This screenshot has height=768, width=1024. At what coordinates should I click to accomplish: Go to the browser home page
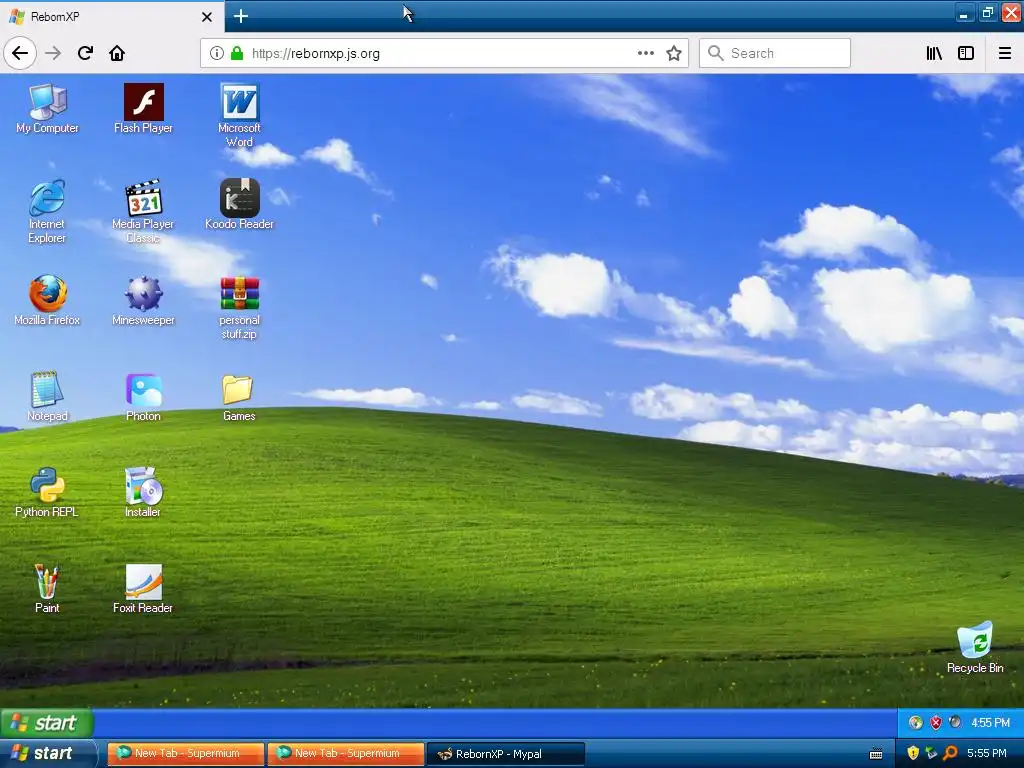point(117,53)
